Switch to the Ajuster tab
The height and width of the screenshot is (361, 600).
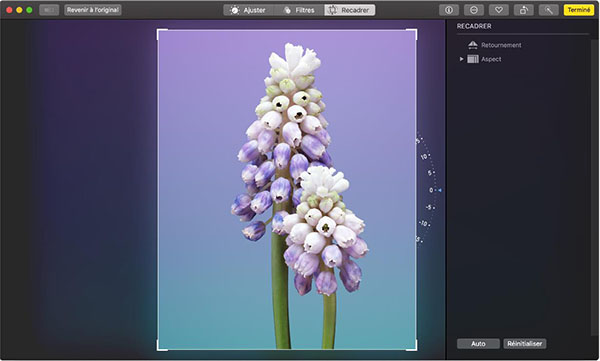pyautogui.click(x=249, y=10)
